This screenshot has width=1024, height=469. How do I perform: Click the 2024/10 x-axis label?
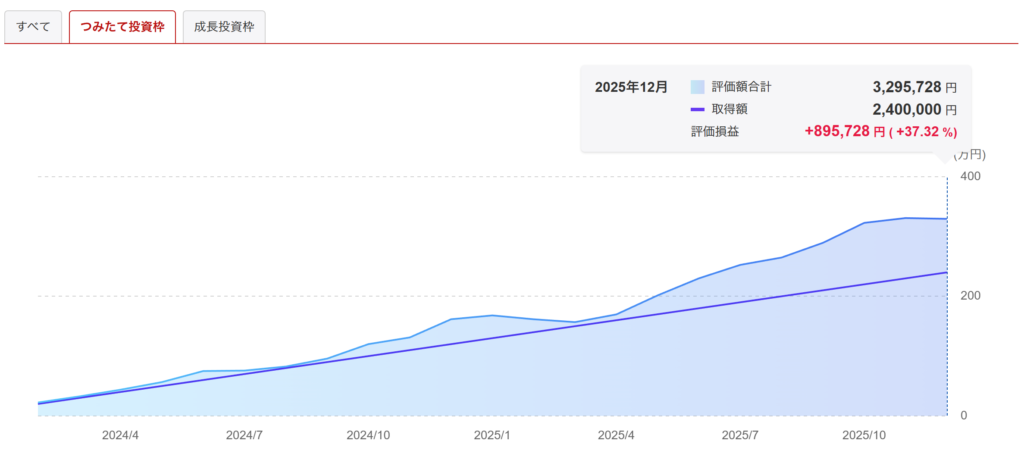point(368,436)
